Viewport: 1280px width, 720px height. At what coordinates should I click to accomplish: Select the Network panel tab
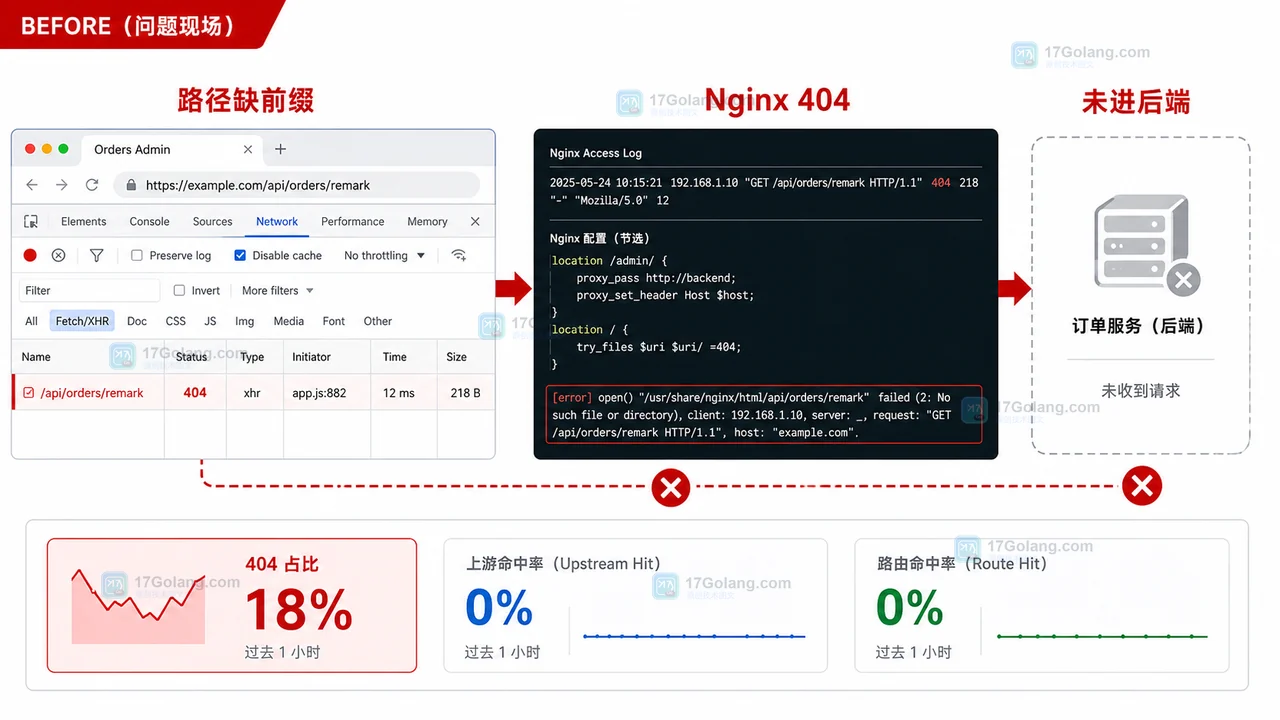(x=277, y=222)
